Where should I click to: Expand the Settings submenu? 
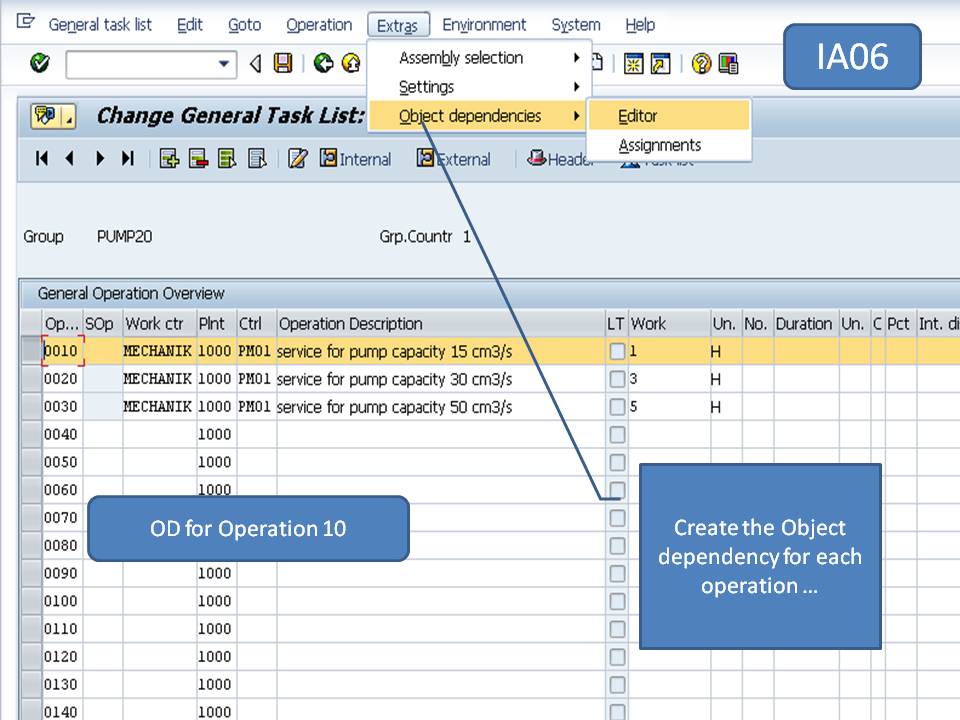pos(479,87)
